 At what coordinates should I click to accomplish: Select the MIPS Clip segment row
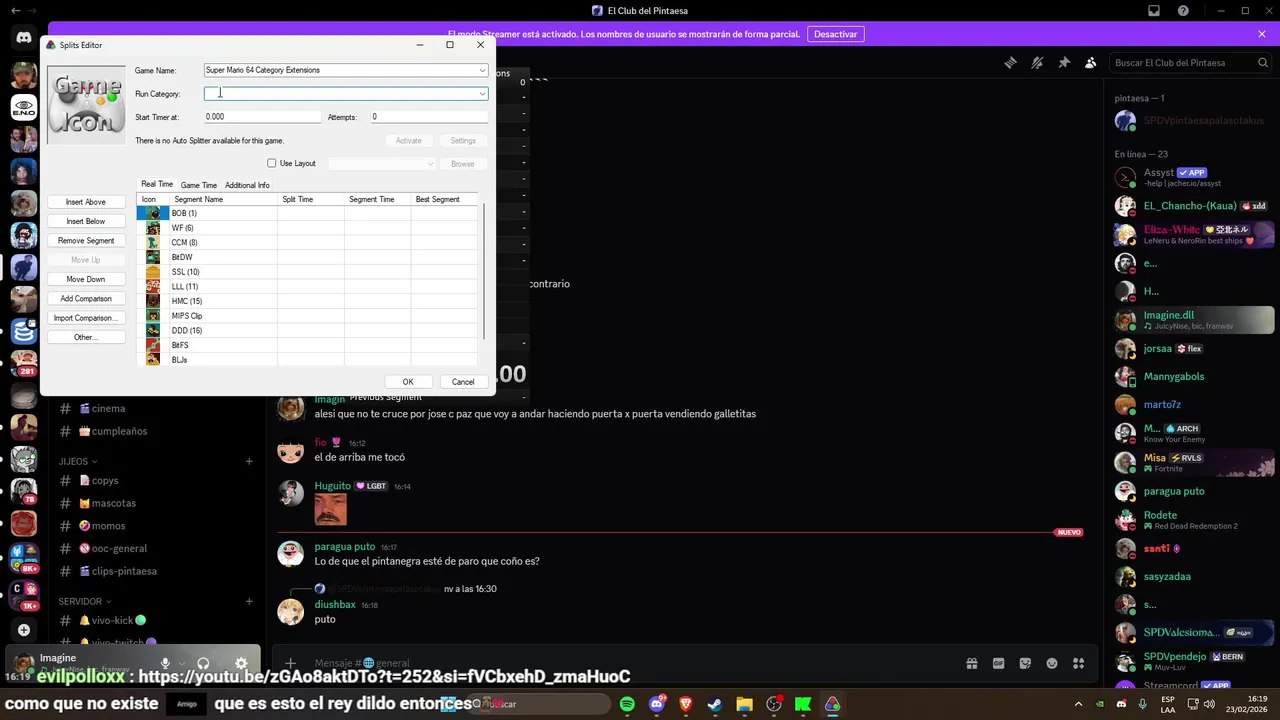(x=307, y=316)
